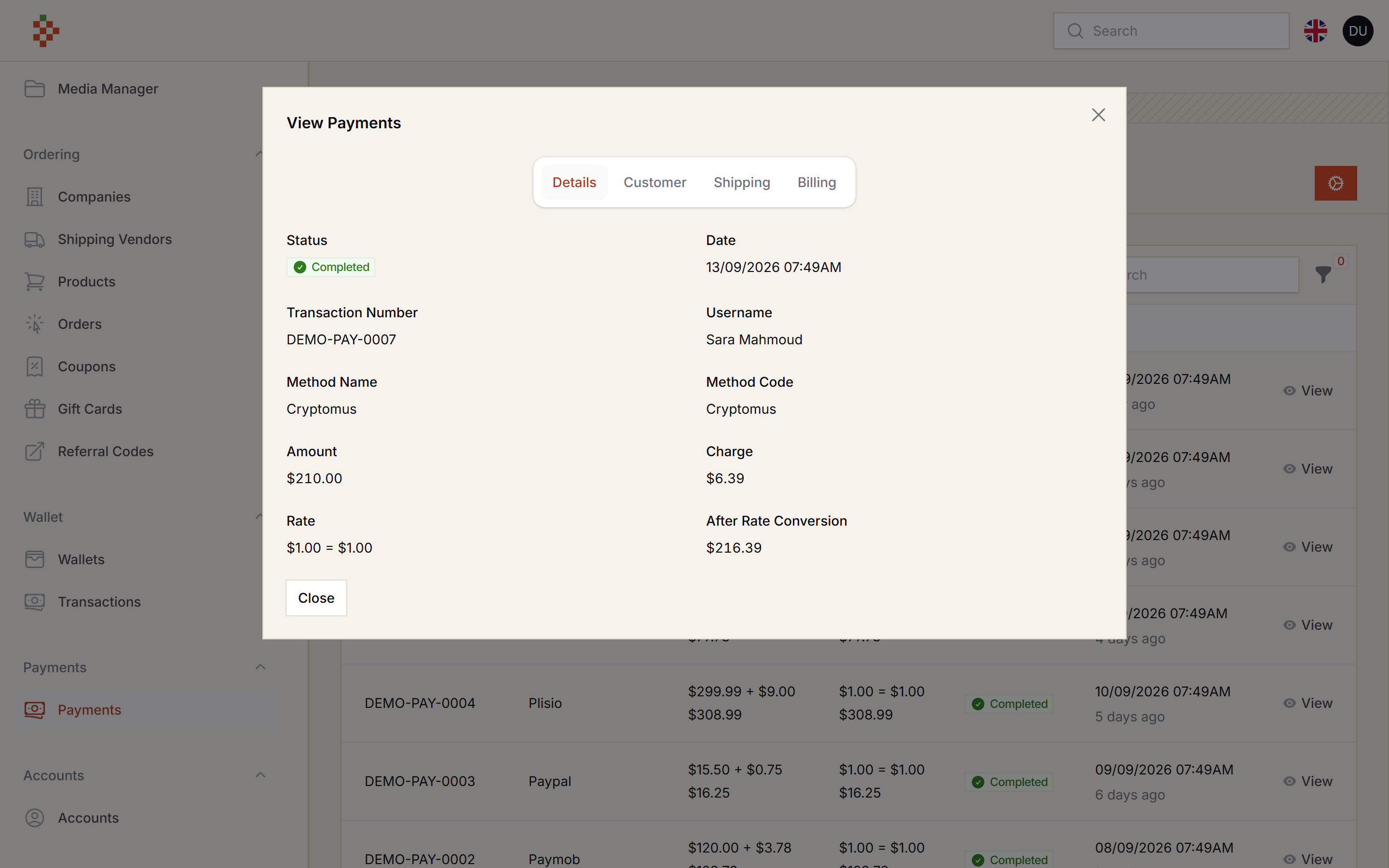The height and width of the screenshot is (868, 1389).
Task: Click the Gift Cards gift icon
Action: pyautogui.click(x=34, y=409)
